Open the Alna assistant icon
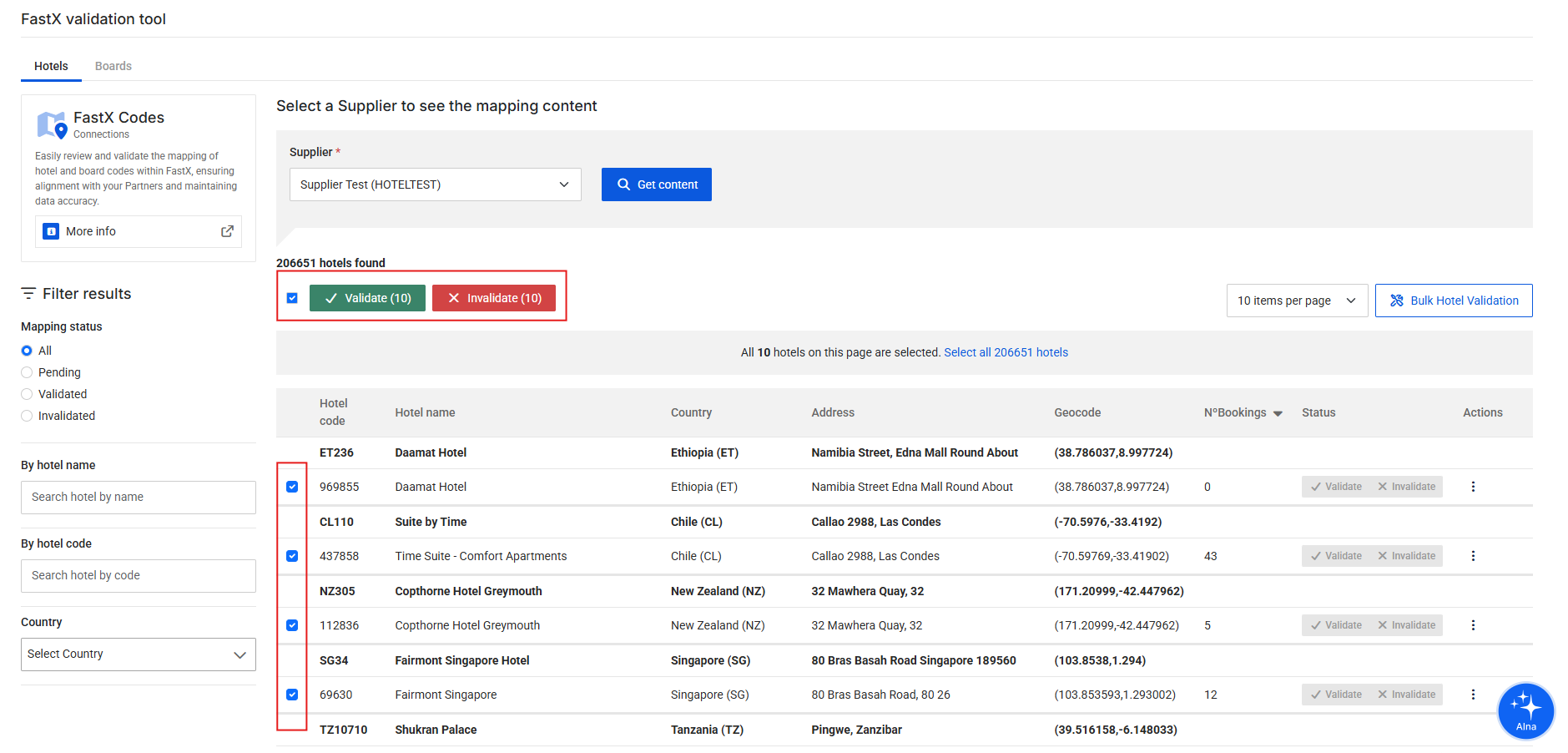The width and height of the screenshot is (1568, 753). [1525, 710]
